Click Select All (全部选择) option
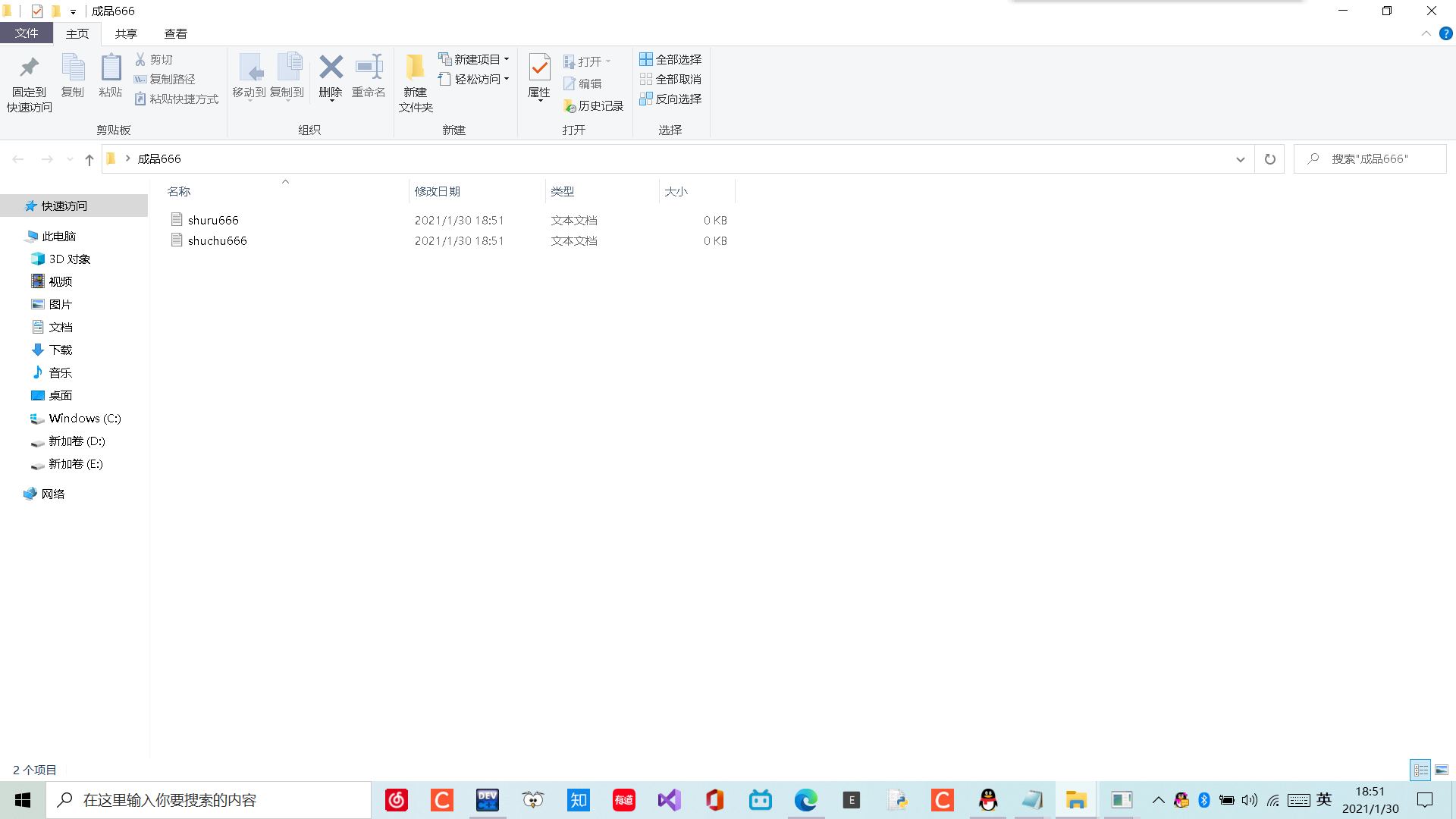The height and width of the screenshot is (819, 1456). [671, 59]
